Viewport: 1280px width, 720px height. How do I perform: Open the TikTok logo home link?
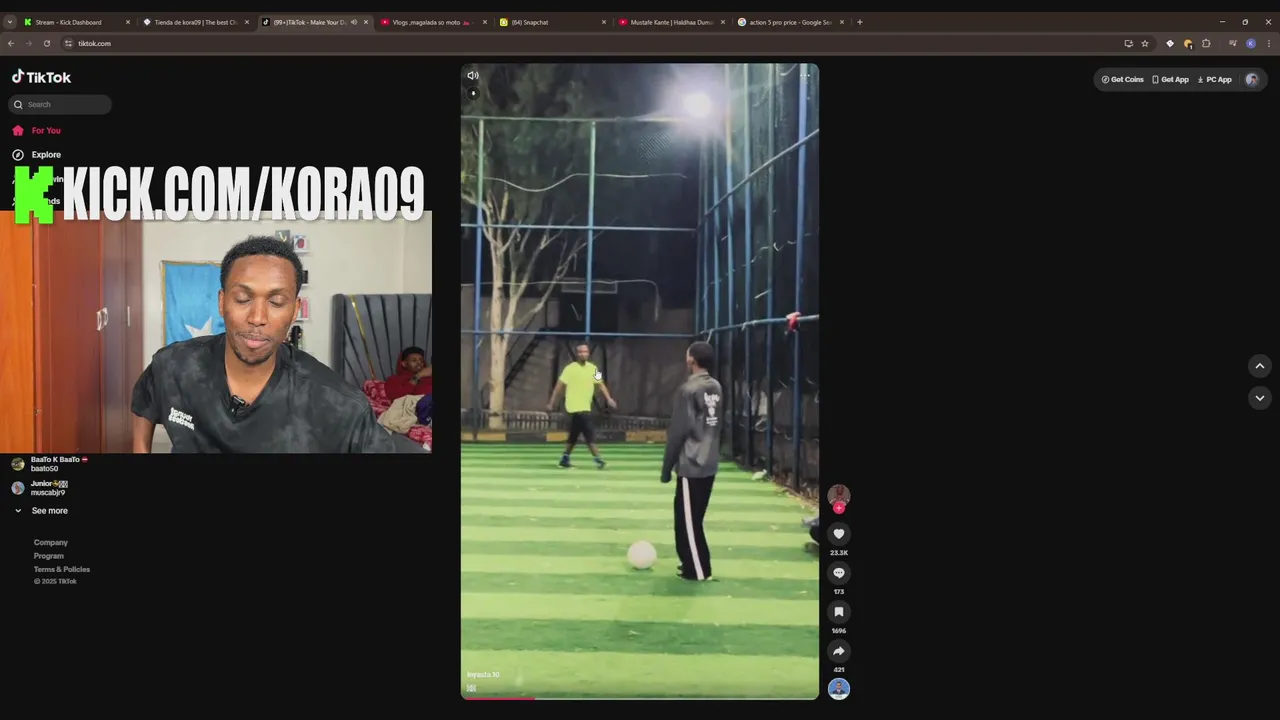pos(41,77)
